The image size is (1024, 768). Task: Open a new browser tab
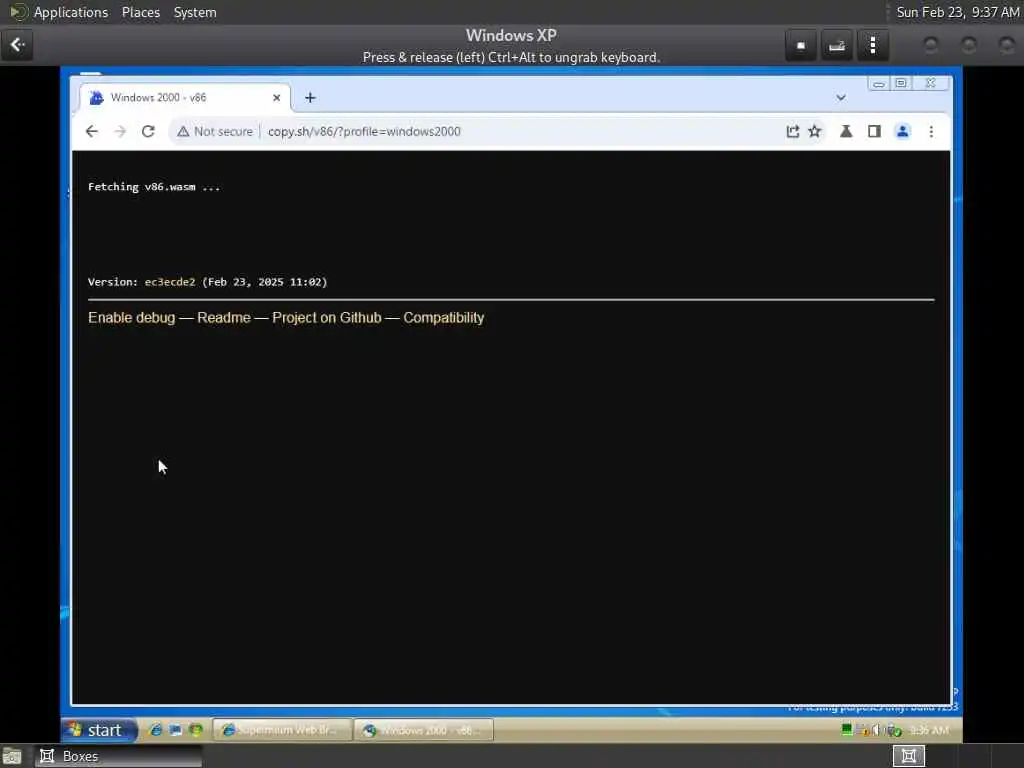point(310,98)
